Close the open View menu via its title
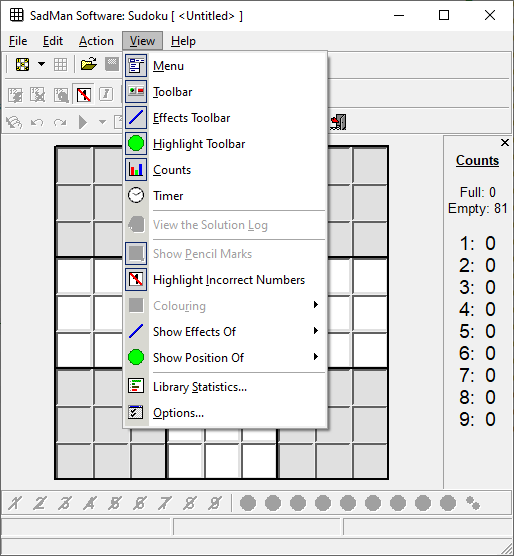Screen dimensions: 514x556 pyautogui.click(x=143, y=41)
